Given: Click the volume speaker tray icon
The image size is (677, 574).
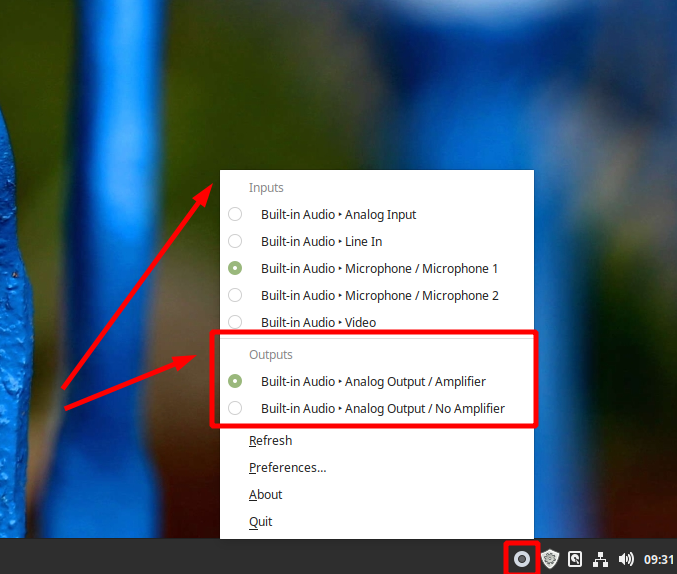Looking at the screenshot, I should pyautogui.click(x=626, y=559).
